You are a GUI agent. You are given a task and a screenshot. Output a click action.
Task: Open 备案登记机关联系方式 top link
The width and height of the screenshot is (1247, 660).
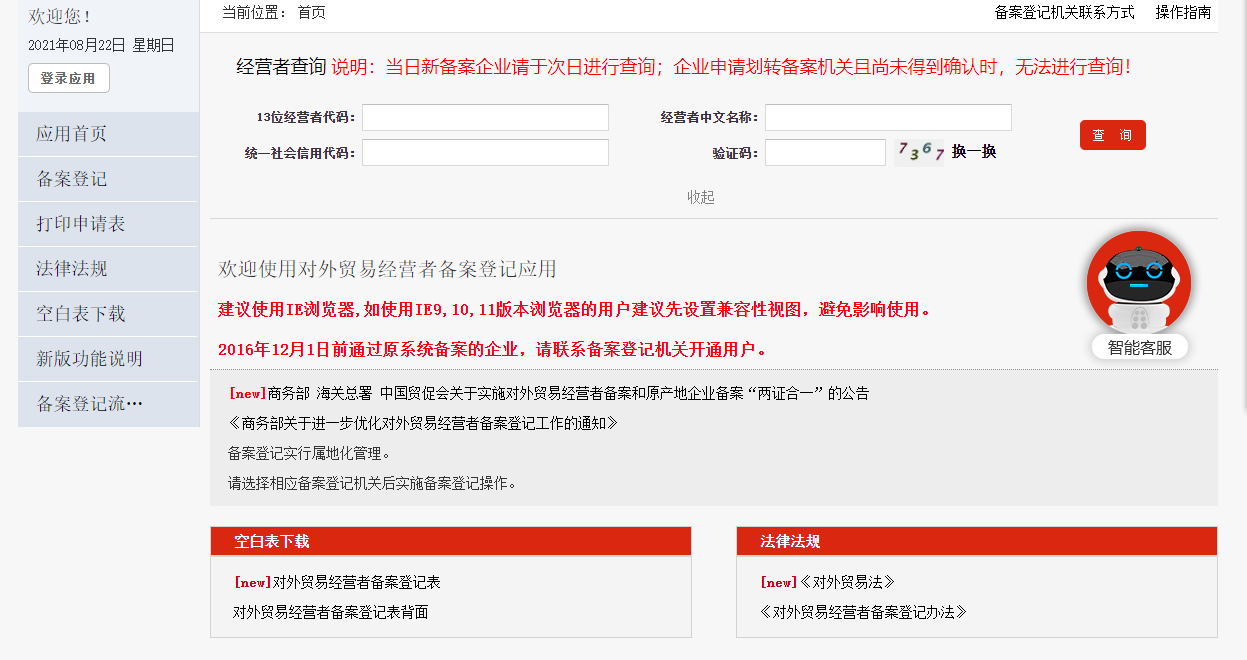tap(1064, 13)
